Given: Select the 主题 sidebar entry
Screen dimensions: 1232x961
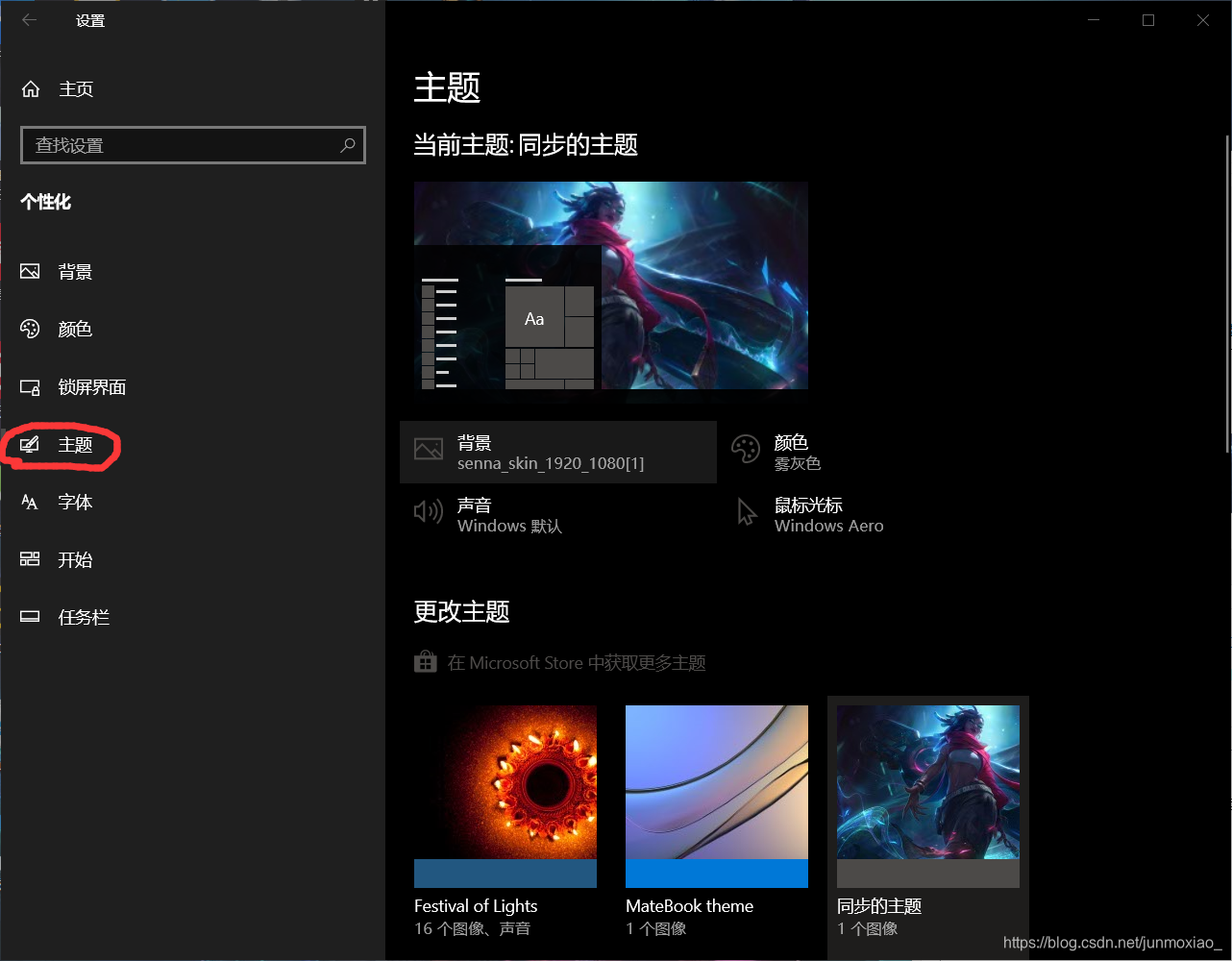Looking at the screenshot, I should point(192,445).
